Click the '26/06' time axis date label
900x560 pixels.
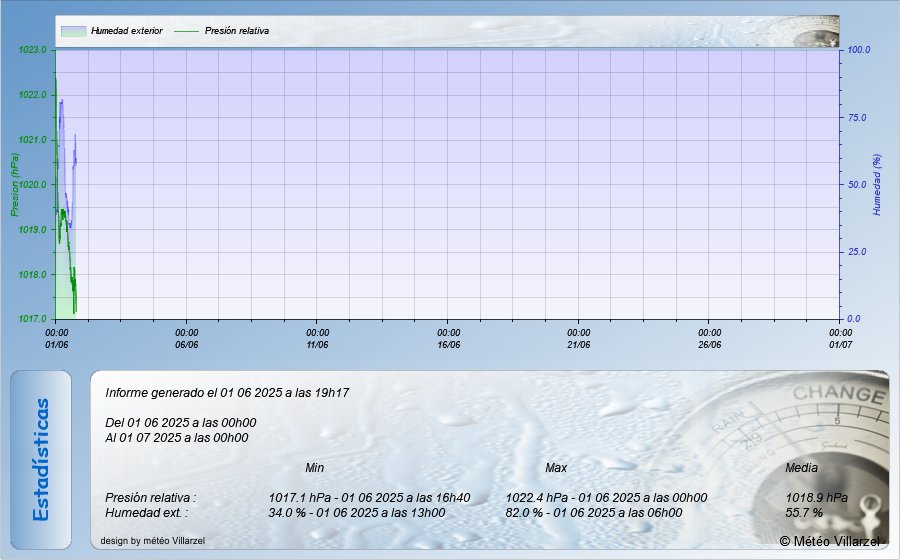click(709, 345)
